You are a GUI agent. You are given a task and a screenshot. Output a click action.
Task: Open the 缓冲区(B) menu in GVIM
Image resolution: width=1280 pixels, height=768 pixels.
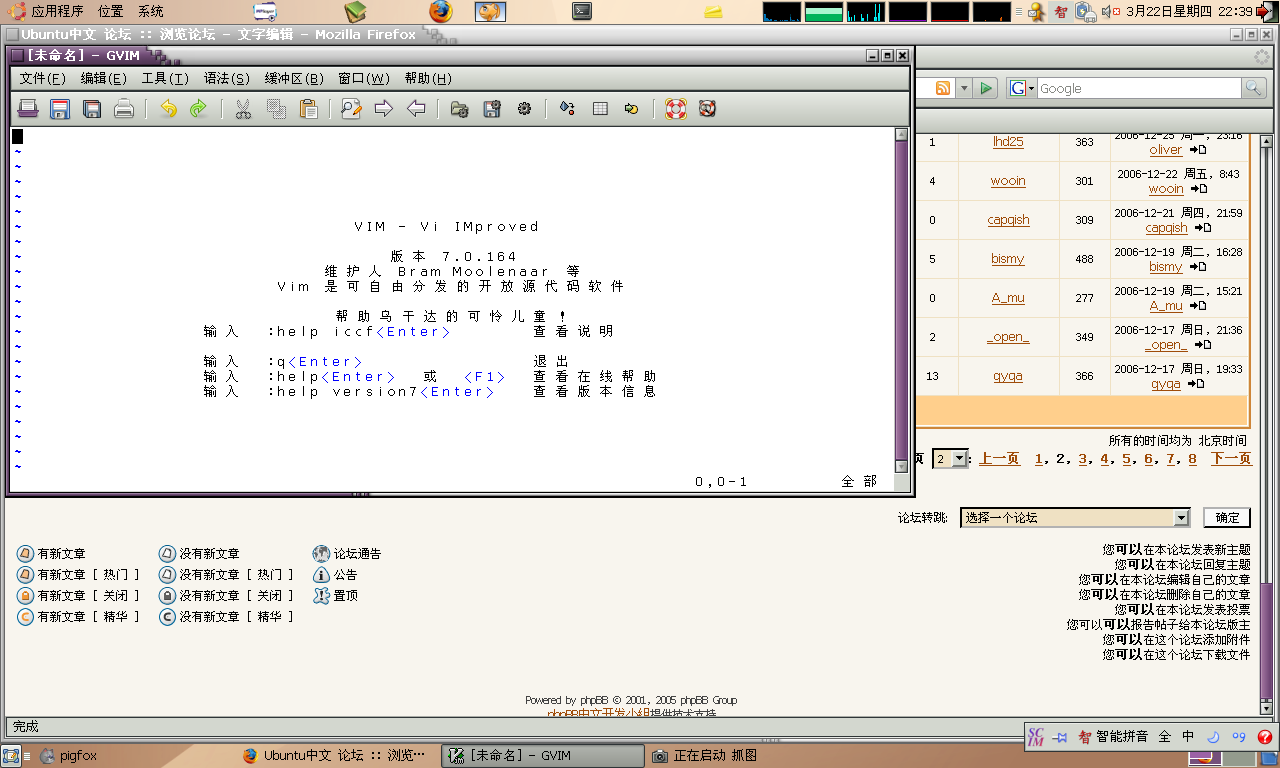[x=294, y=78]
